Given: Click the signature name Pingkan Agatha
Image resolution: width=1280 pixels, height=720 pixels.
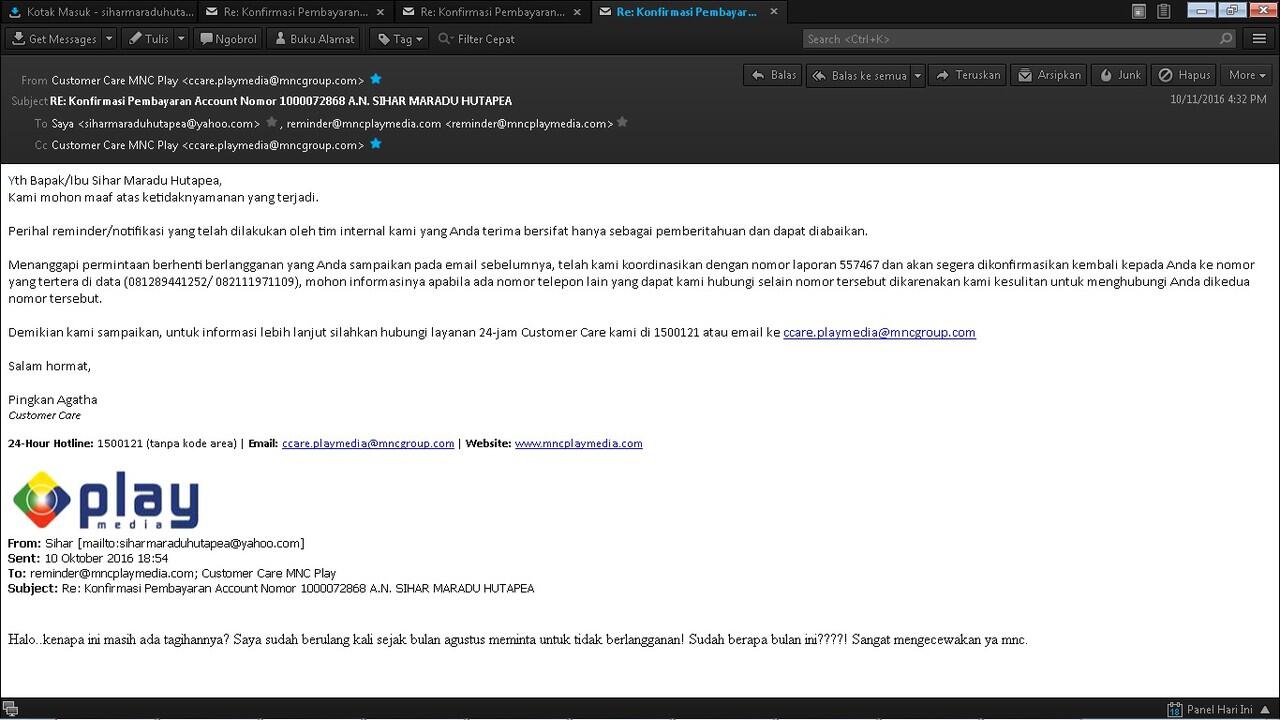Looking at the screenshot, I should pos(53,400).
